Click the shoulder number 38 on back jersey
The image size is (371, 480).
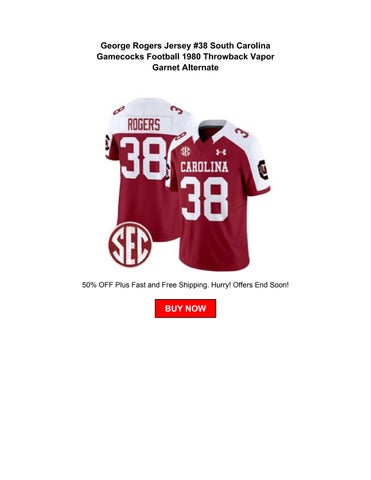pos(177,109)
